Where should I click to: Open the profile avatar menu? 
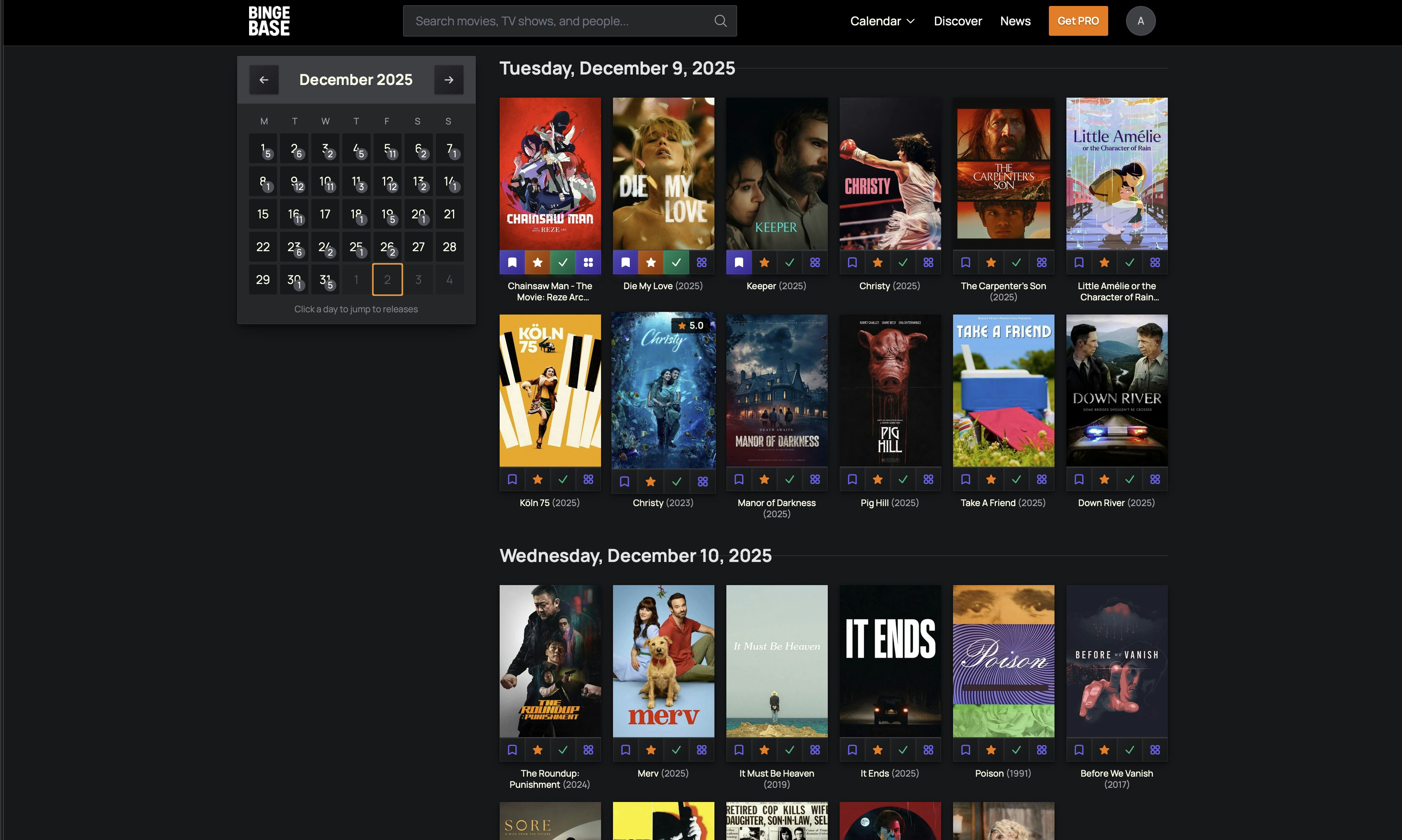tap(1141, 20)
